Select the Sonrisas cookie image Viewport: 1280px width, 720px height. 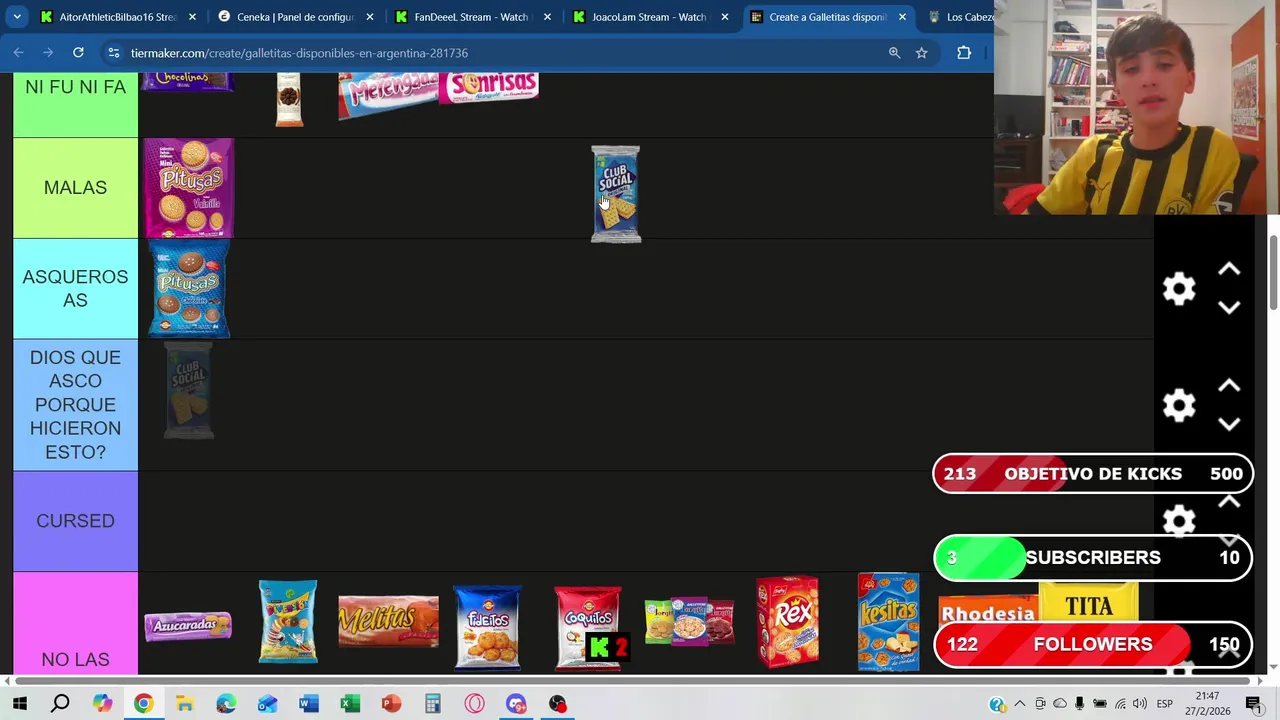[489, 86]
